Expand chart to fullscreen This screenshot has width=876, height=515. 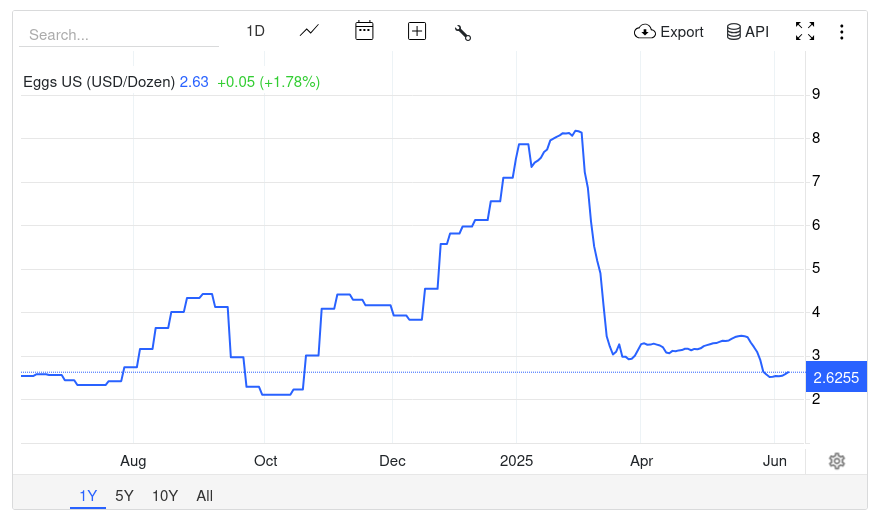coord(805,31)
